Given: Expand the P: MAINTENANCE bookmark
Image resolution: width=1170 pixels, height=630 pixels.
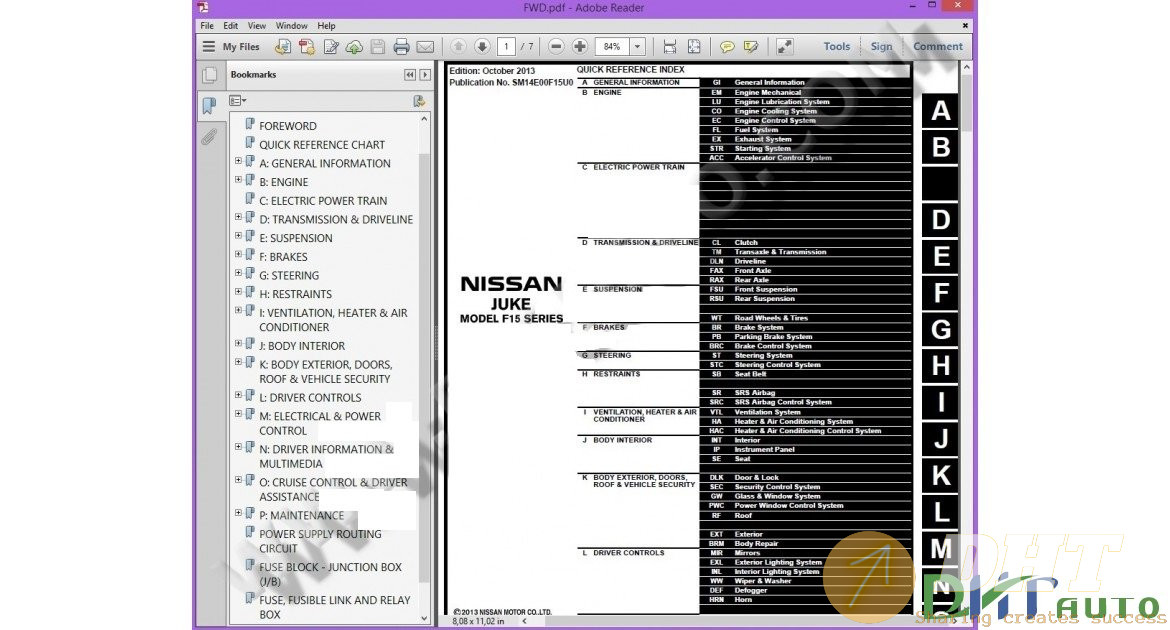Looking at the screenshot, I should 238,513.
